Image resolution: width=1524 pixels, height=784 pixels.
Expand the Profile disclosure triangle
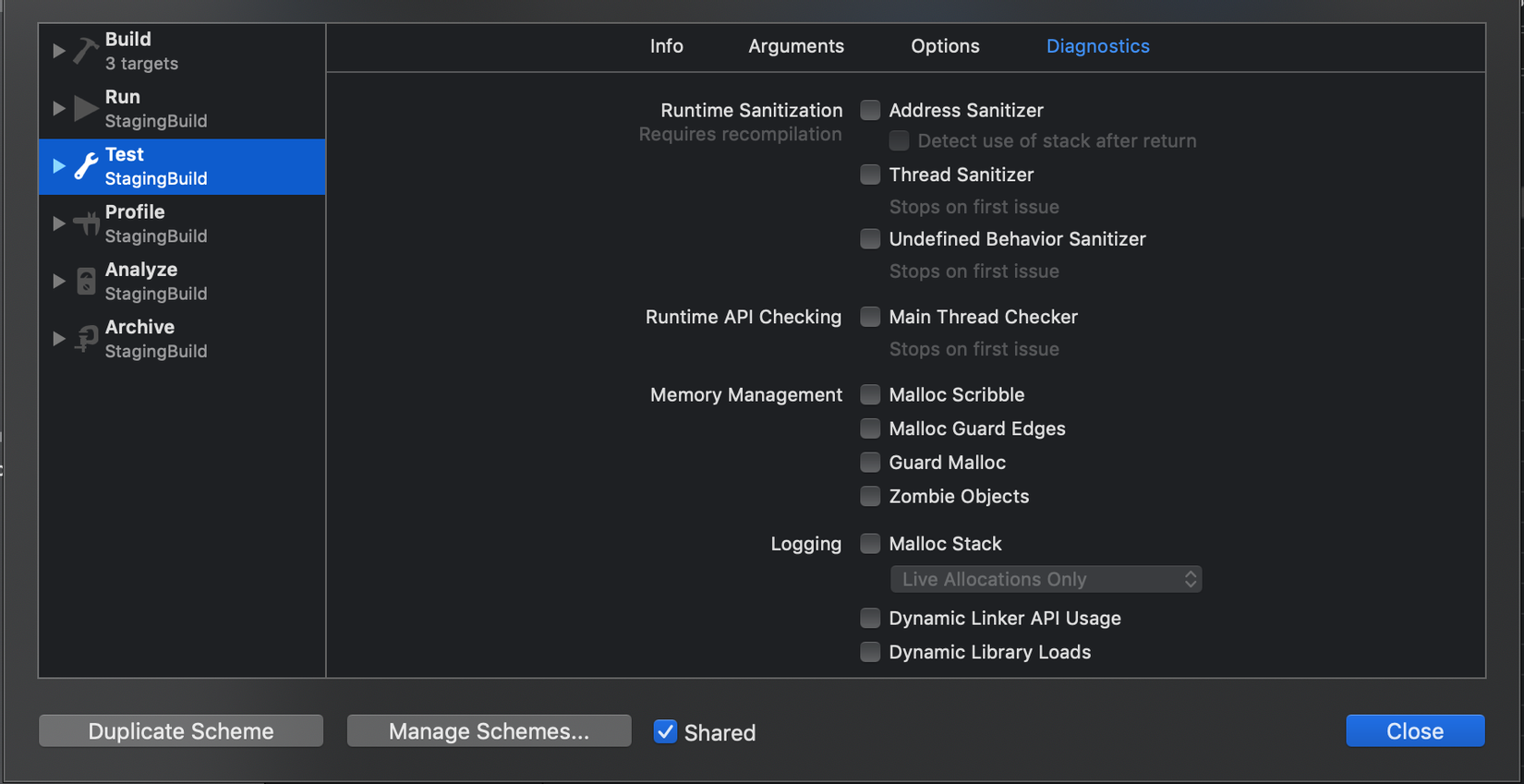pos(58,223)
